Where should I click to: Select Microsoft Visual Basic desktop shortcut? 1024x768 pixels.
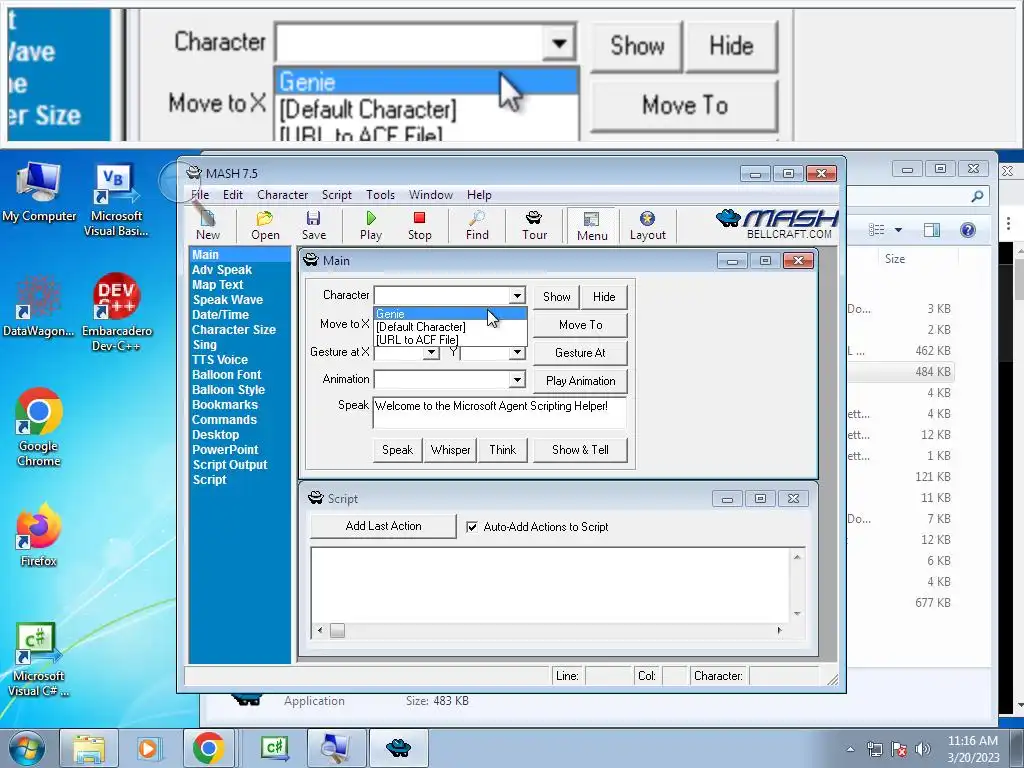pos(116,200)
